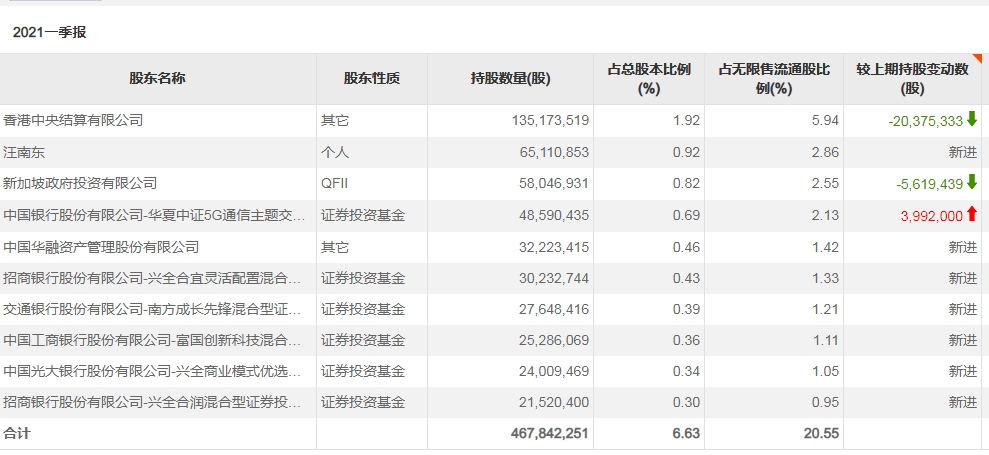Click holding value 27,648,416

click(x=554, y=309)
